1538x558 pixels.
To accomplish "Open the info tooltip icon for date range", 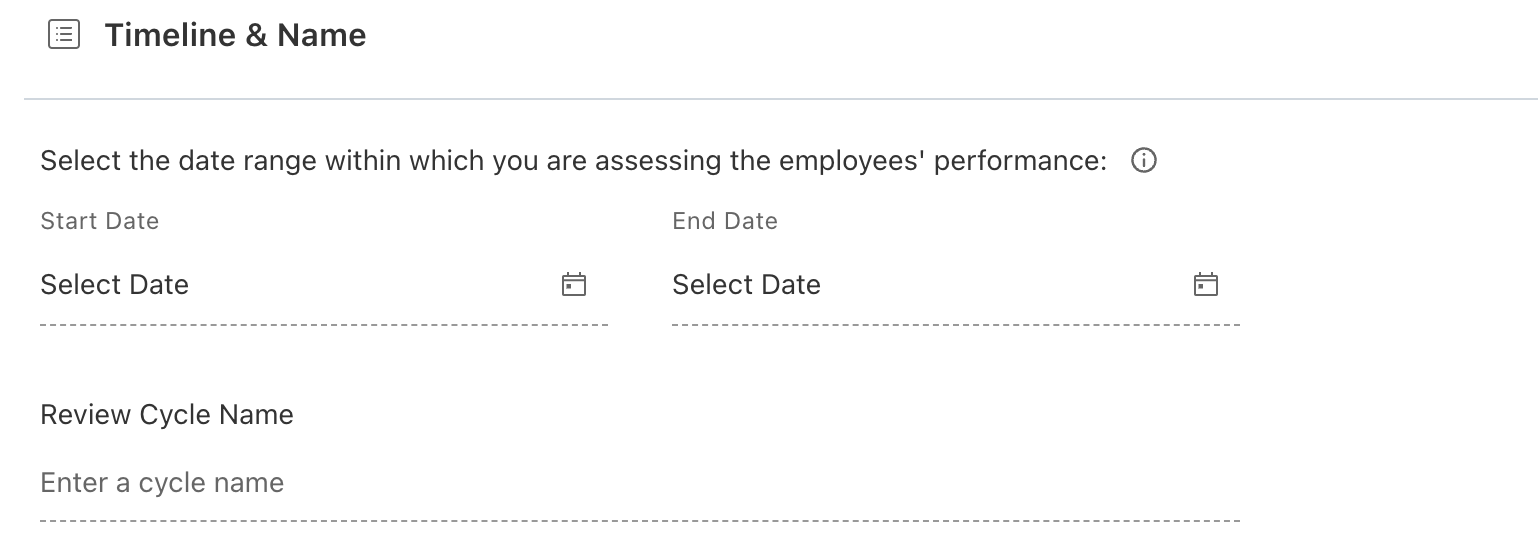I will (x=1143, y=161).
